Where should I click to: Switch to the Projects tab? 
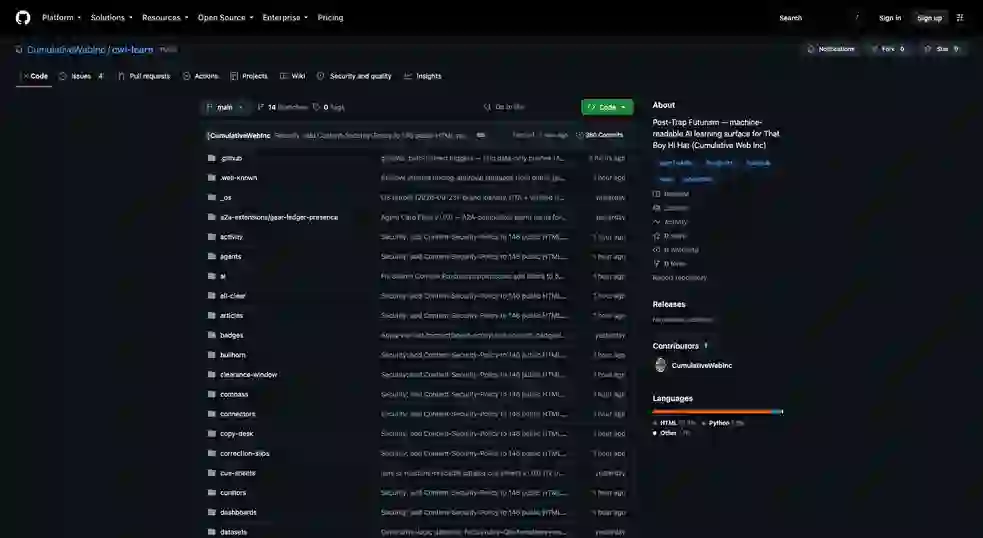(x=249, y=76)
